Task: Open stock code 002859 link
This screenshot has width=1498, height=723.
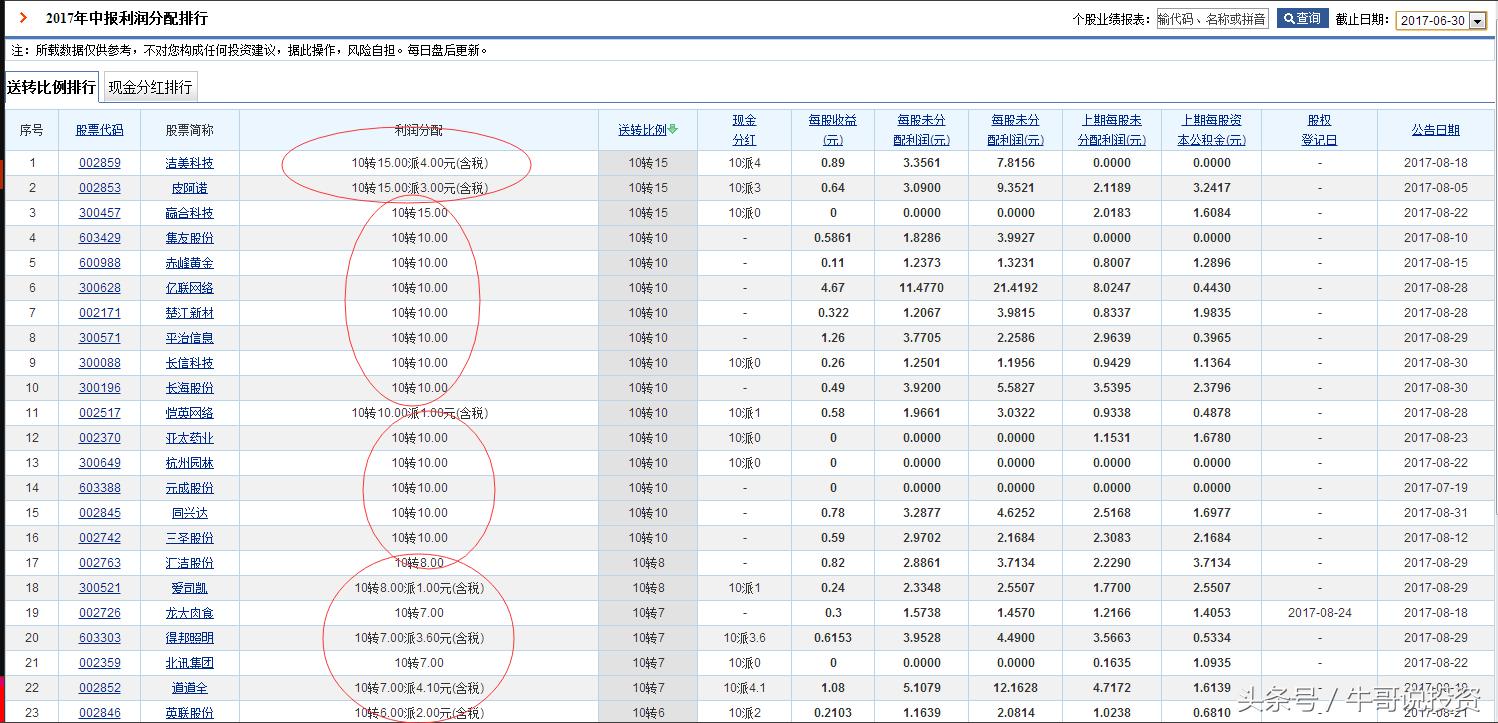Action: 100,163
